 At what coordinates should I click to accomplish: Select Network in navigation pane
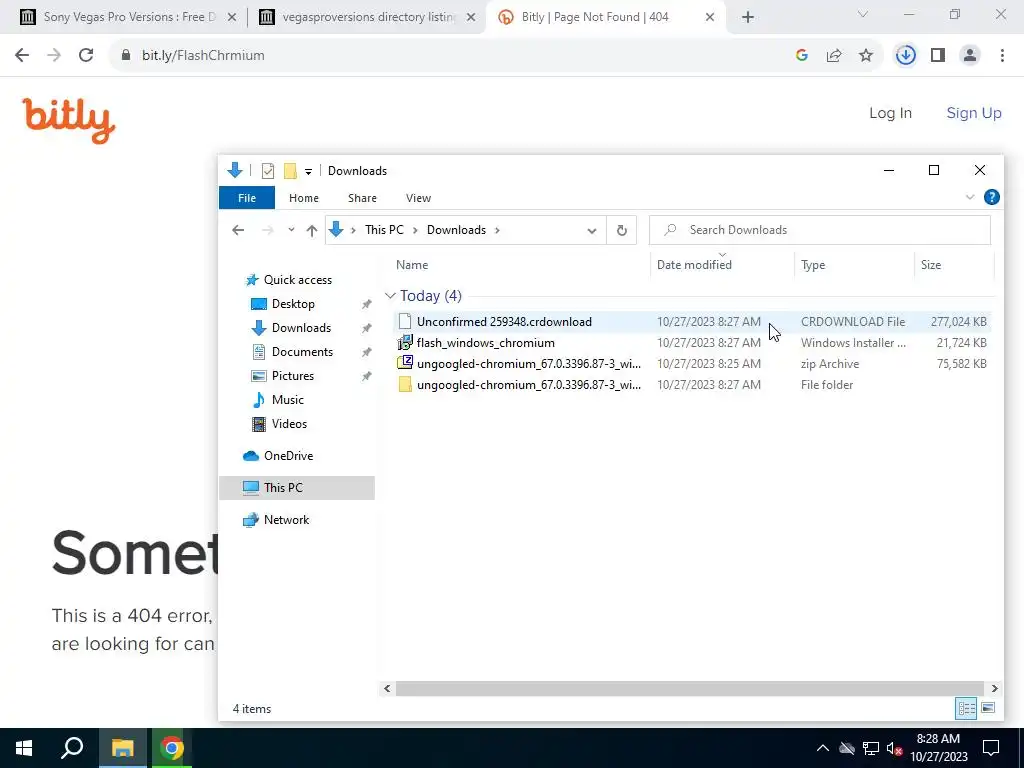coord(286,520)
